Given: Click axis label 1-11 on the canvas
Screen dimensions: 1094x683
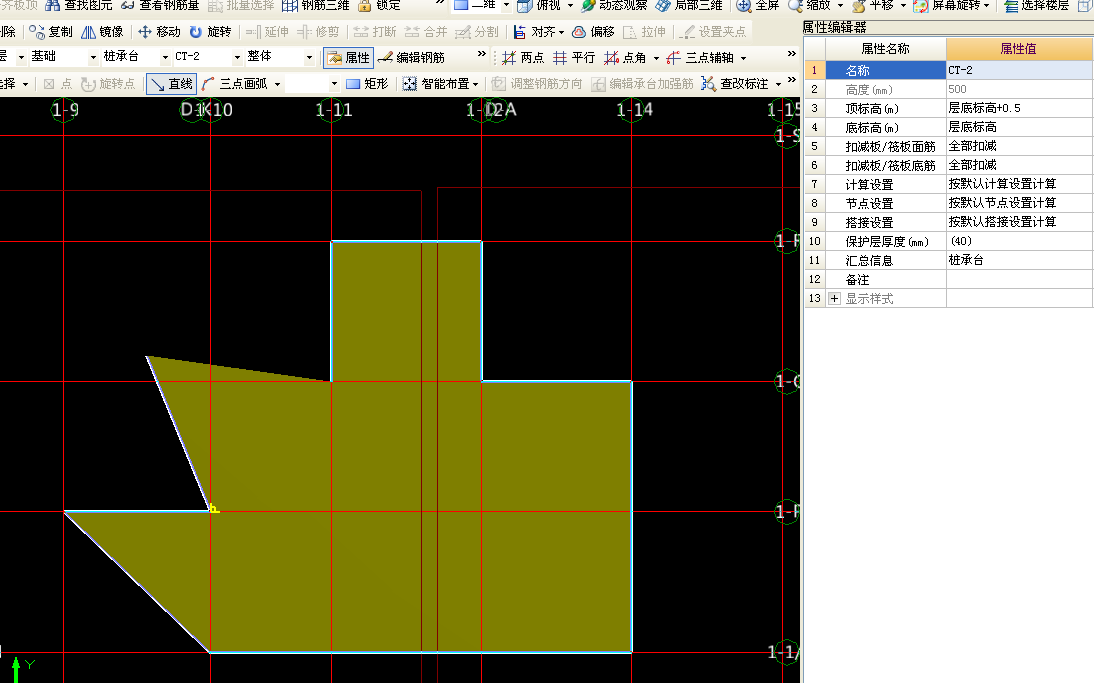Looking at the screenshot, I should click(x=334, y=110).
